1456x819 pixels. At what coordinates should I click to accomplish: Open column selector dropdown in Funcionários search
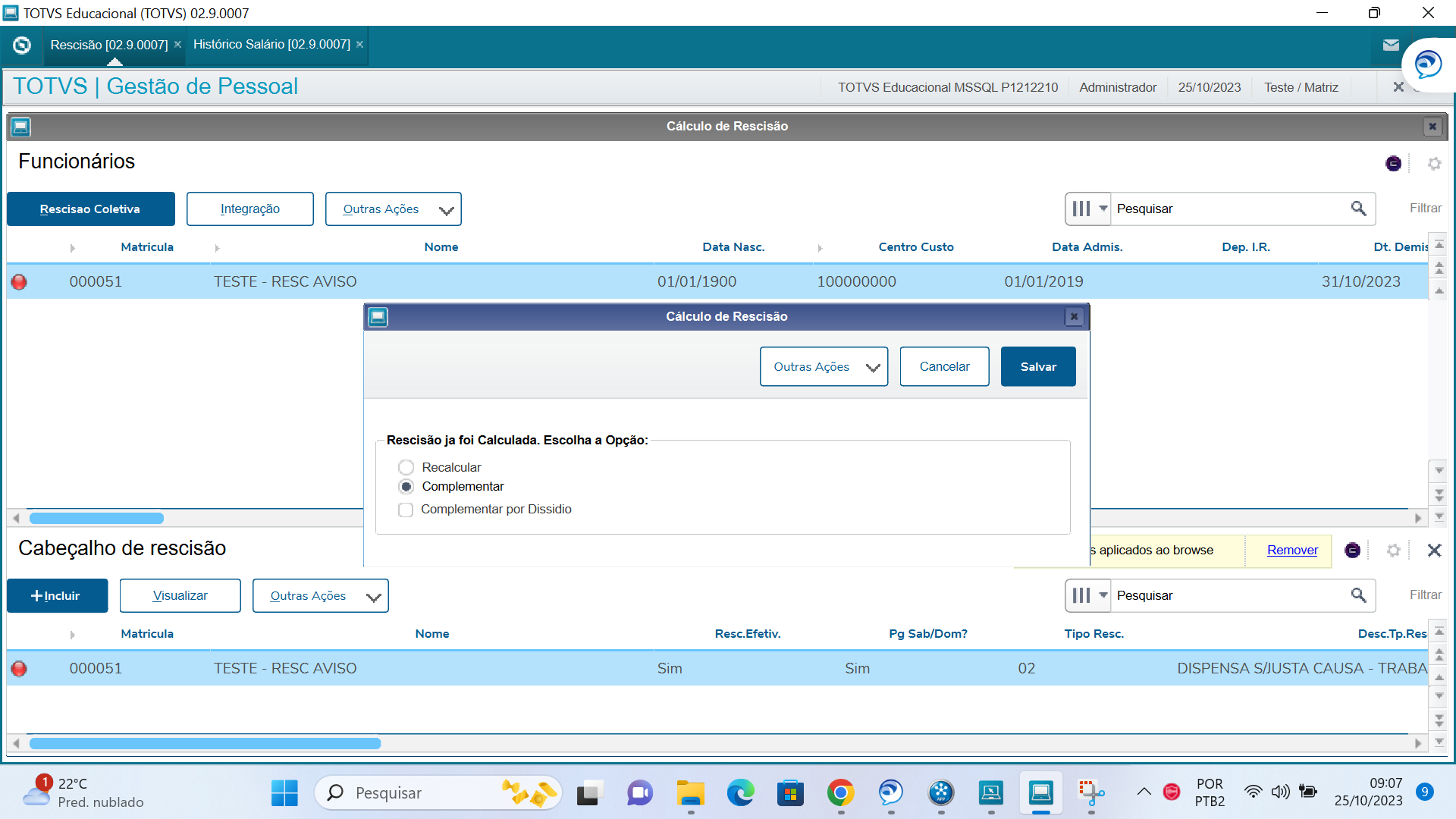(x=1088, y=209)
